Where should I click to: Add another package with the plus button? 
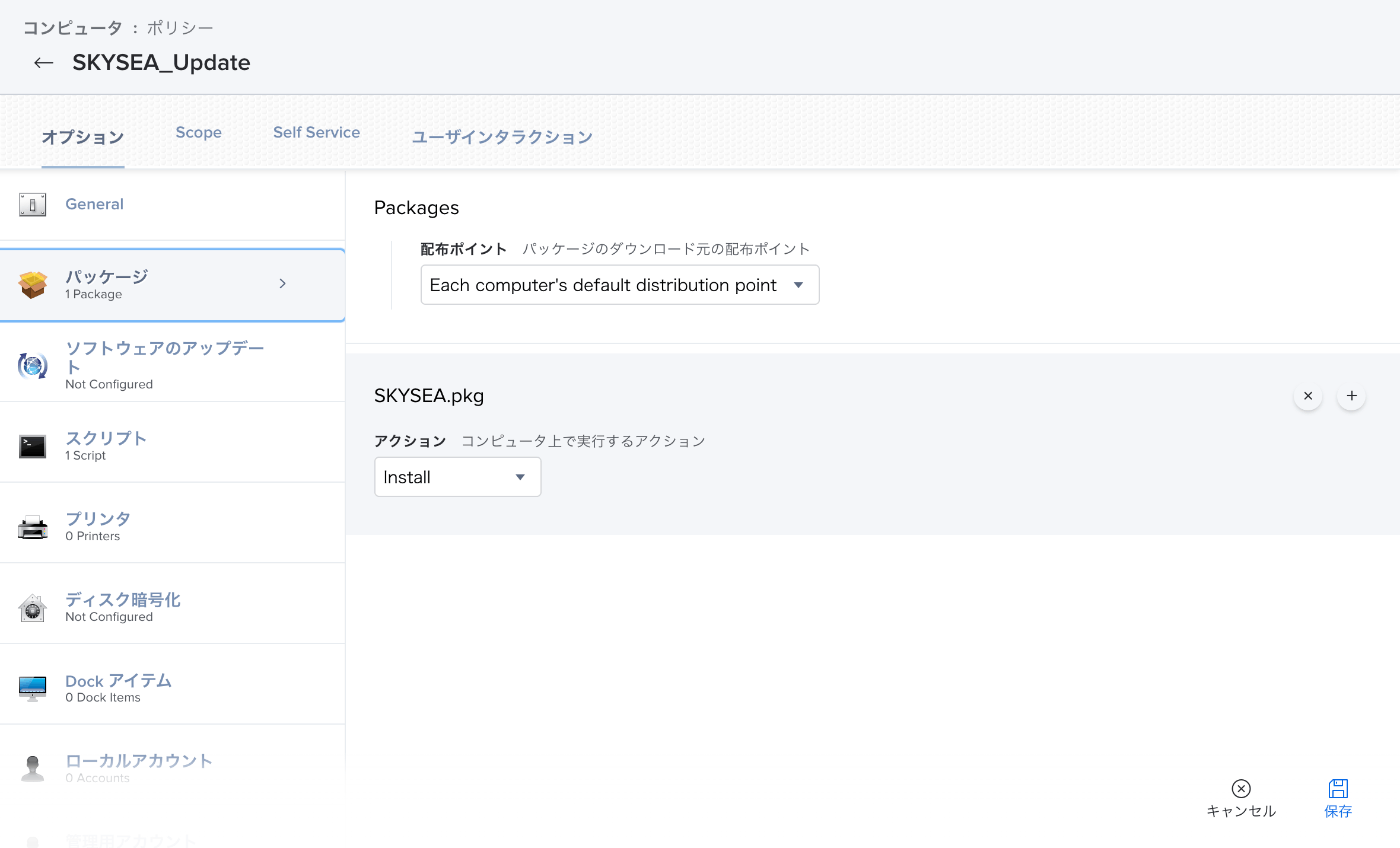point(1352,396)
